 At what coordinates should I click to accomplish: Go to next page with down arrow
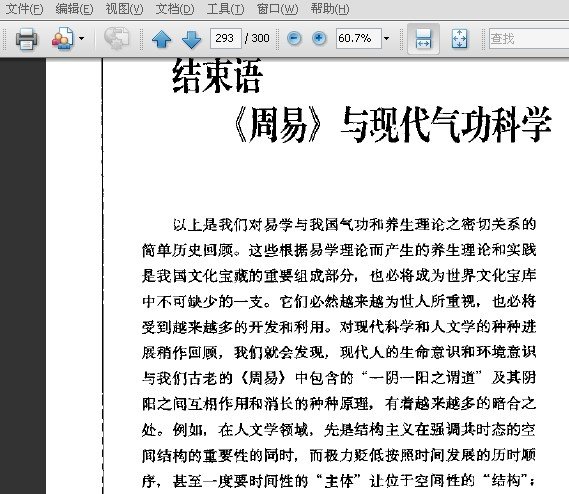[x=191, y=39]
